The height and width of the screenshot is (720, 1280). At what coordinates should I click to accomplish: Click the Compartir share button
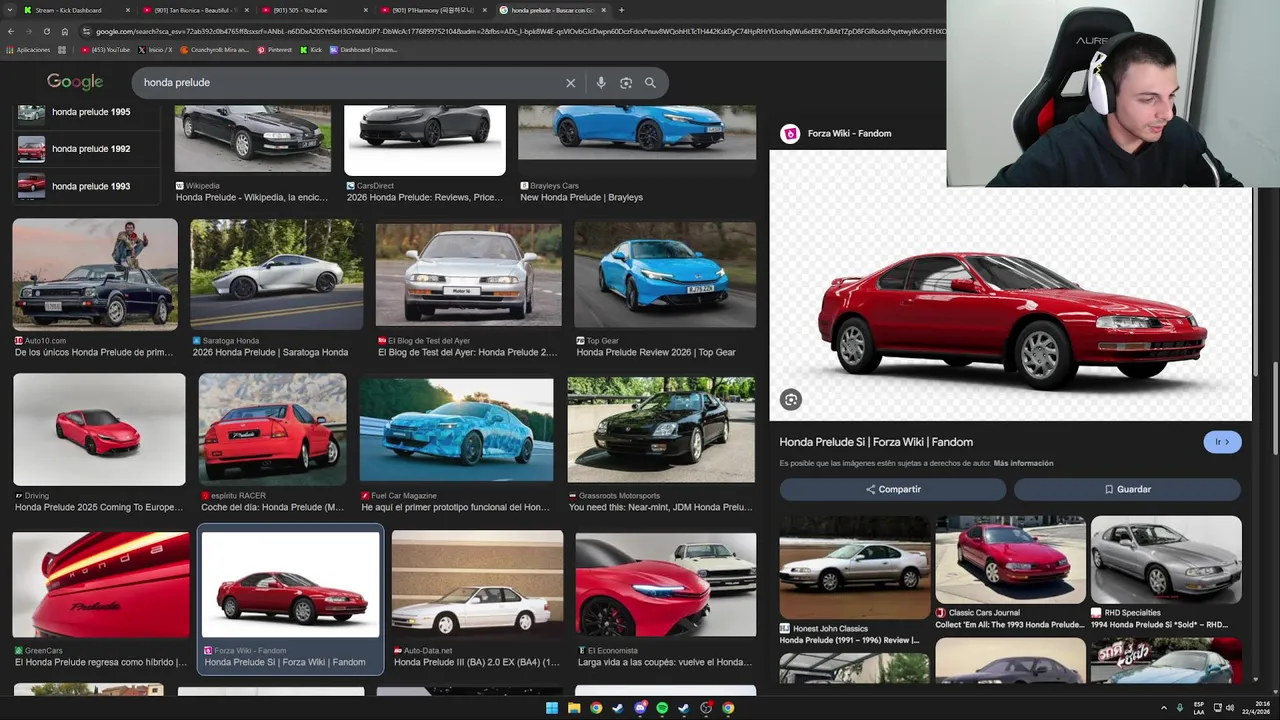[893, 489]
